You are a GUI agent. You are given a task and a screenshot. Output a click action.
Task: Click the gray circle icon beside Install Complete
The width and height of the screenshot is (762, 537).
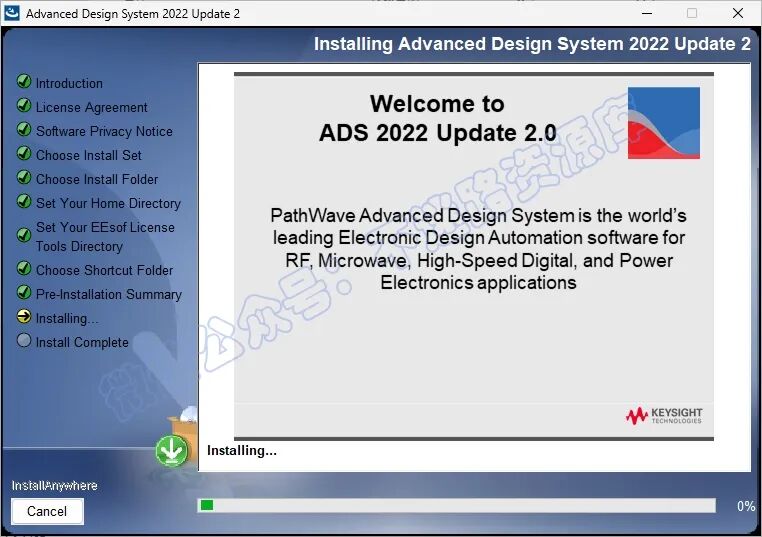pos(24,340)
